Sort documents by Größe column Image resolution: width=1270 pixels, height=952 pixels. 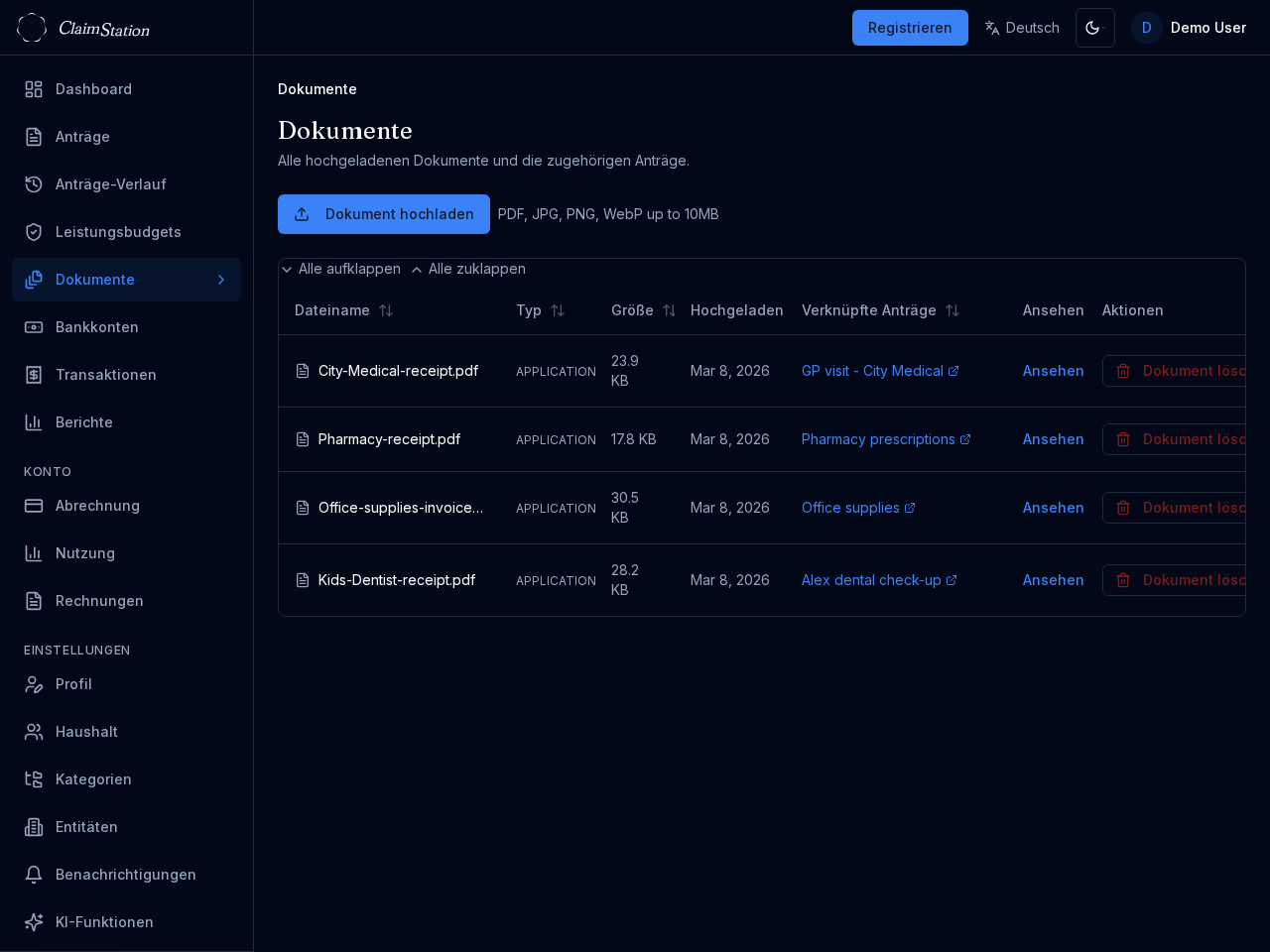click(x=669, y=310)
